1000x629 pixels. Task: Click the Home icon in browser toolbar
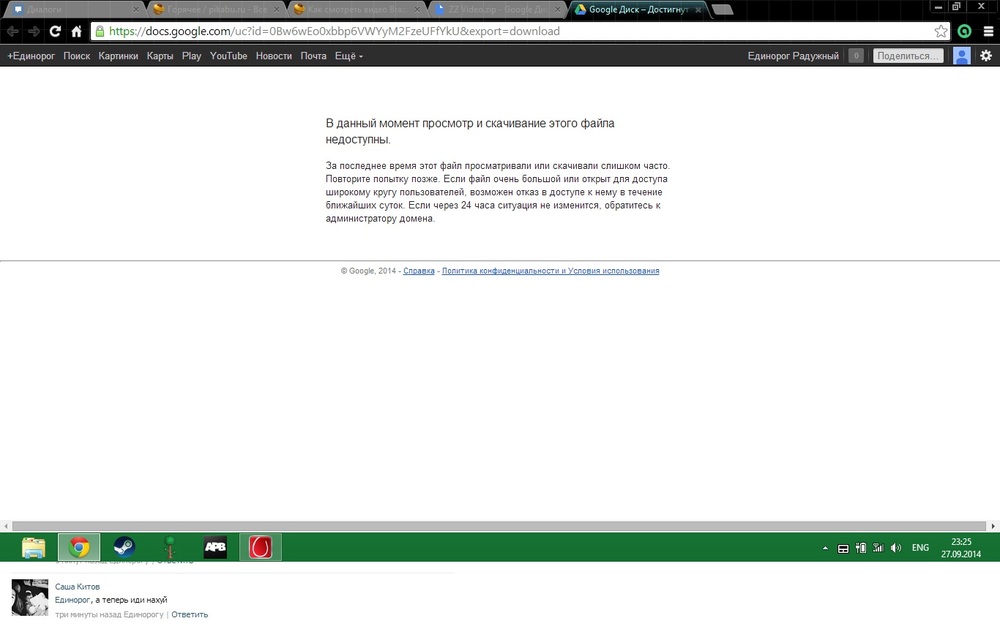(76, 31)
